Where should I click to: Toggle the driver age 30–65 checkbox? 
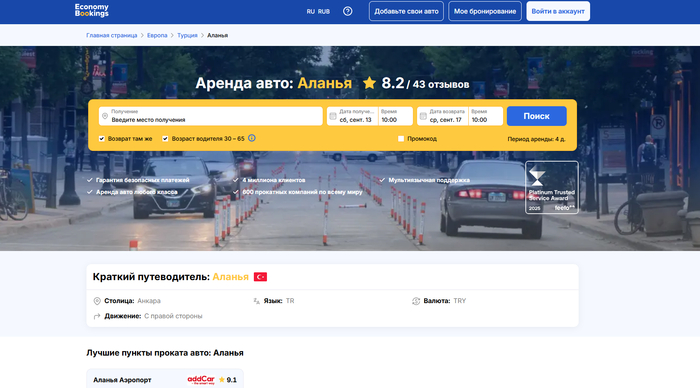point(165,139)
